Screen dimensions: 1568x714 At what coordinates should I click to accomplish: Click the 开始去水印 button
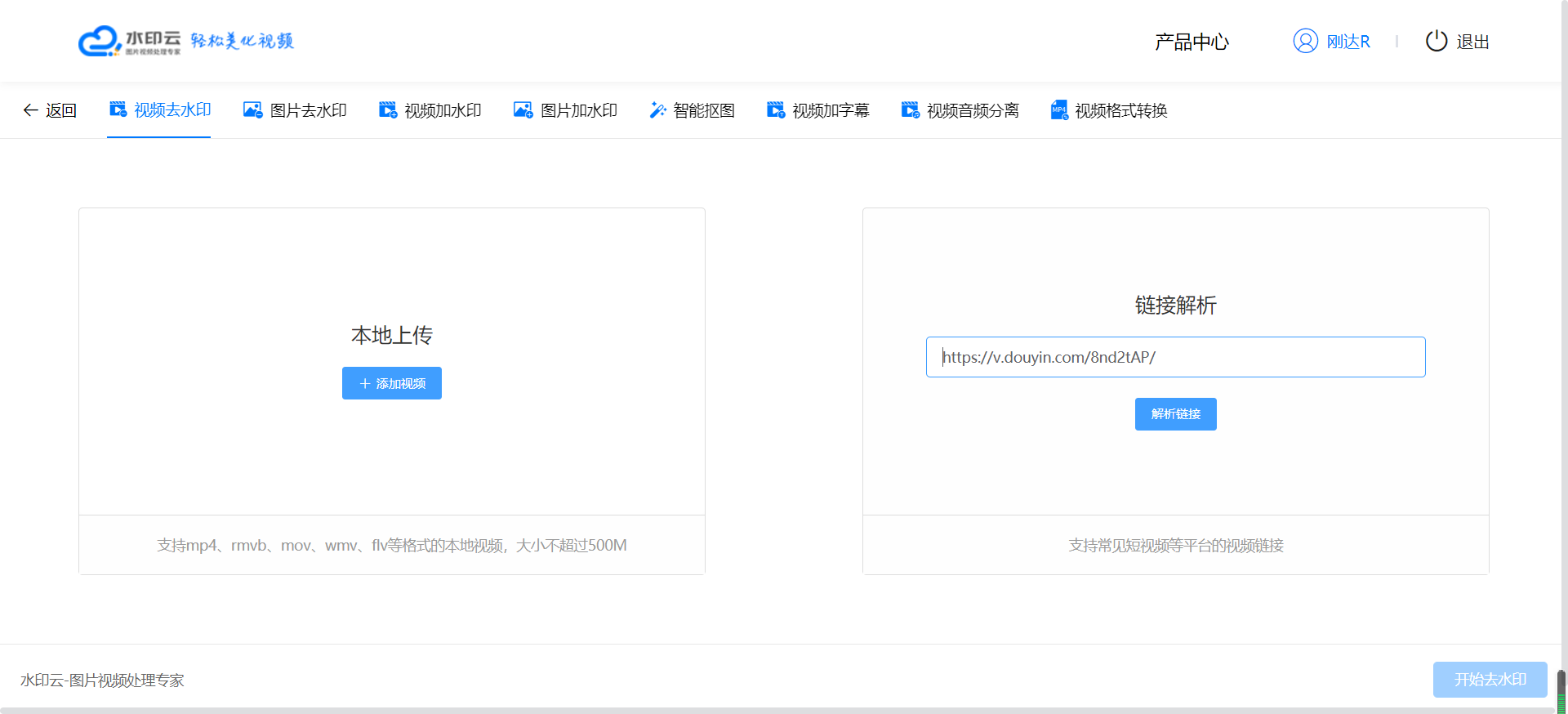click(x=1490, y=680)
